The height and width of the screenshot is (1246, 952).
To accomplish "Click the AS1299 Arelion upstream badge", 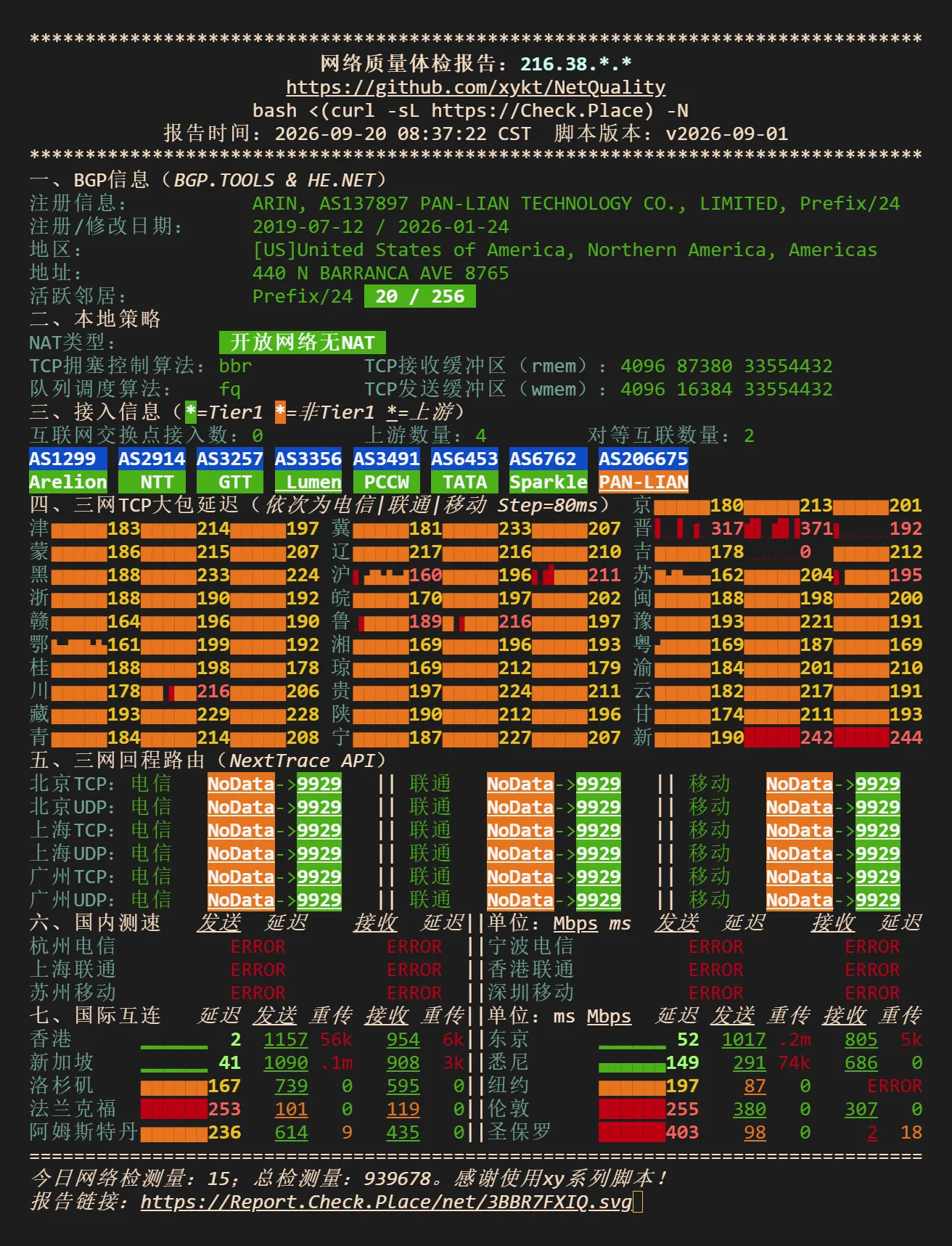I will 68,470.
